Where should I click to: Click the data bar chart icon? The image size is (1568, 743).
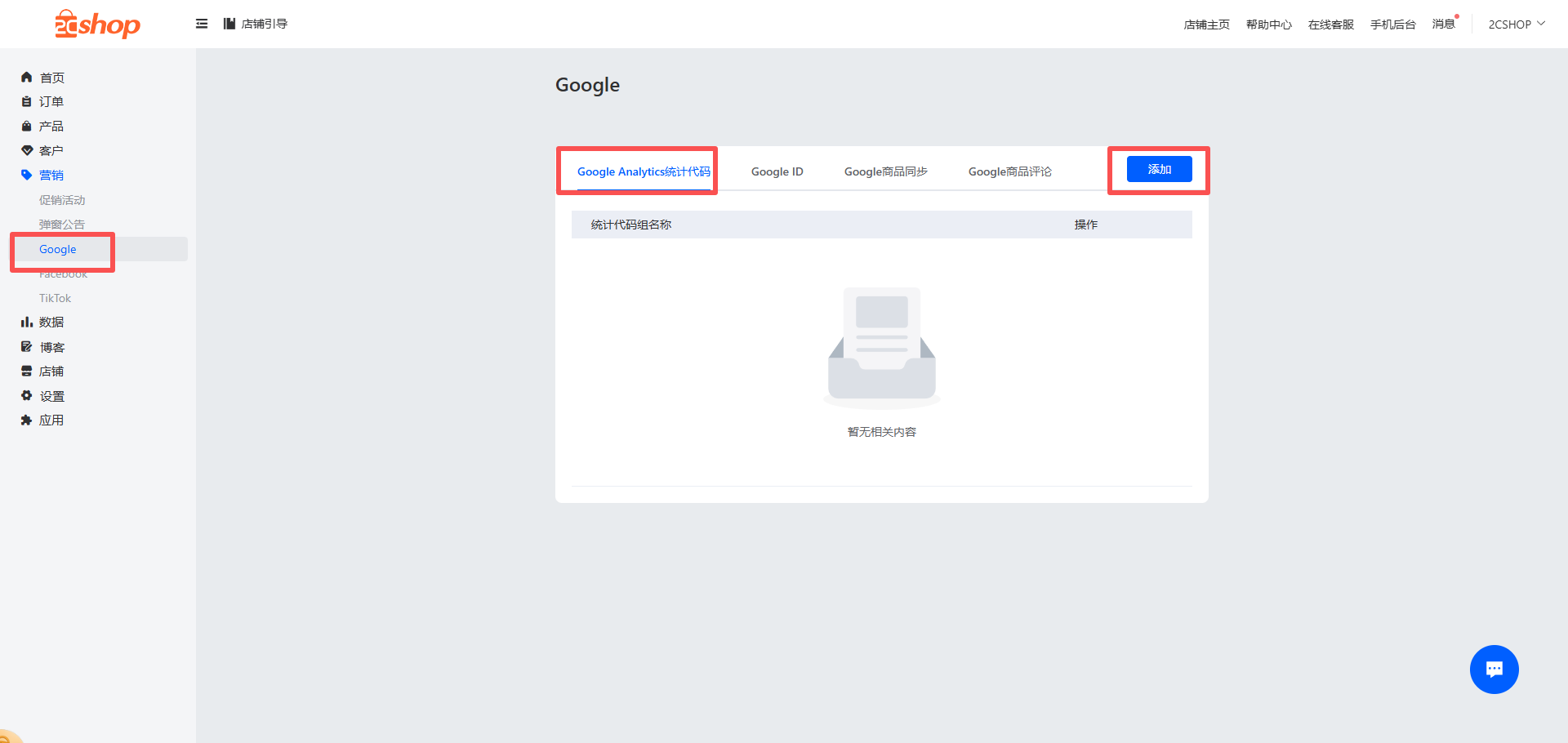(x=26, y=323)
